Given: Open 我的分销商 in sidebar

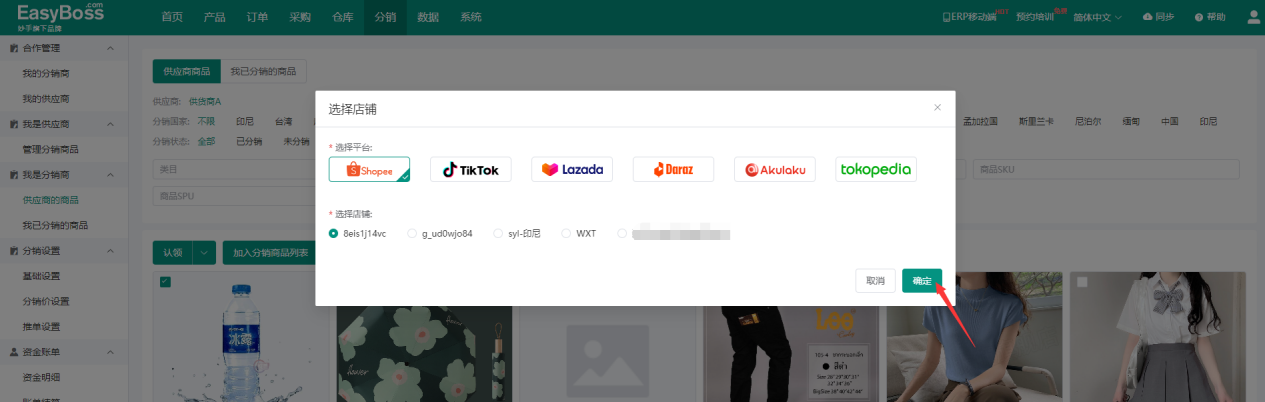Looking at the screenshot, I should click(x=46, y=73).
